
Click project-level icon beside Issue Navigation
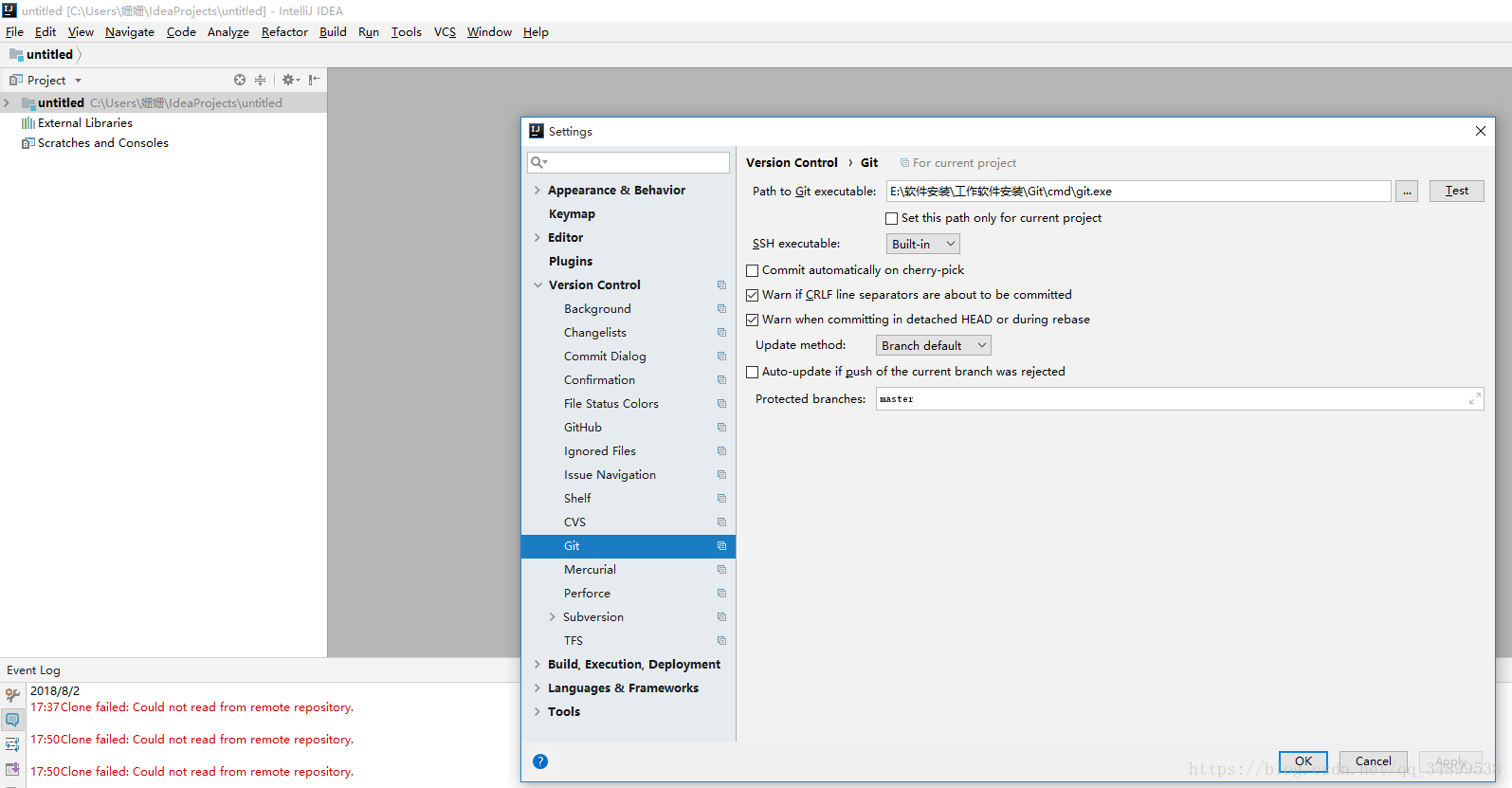[721, 475]
